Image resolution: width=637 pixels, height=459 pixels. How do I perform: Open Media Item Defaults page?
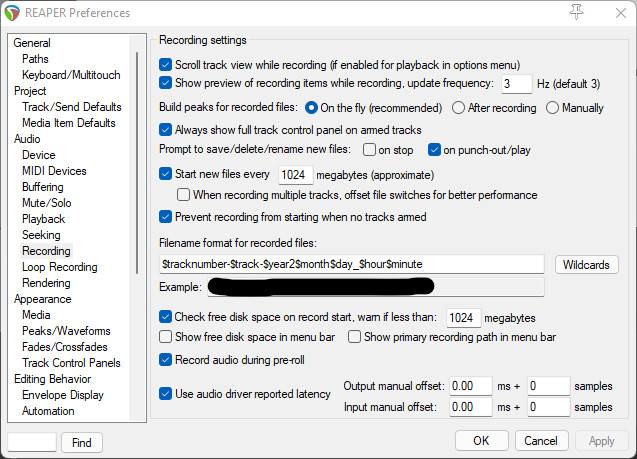pos(69,123)
